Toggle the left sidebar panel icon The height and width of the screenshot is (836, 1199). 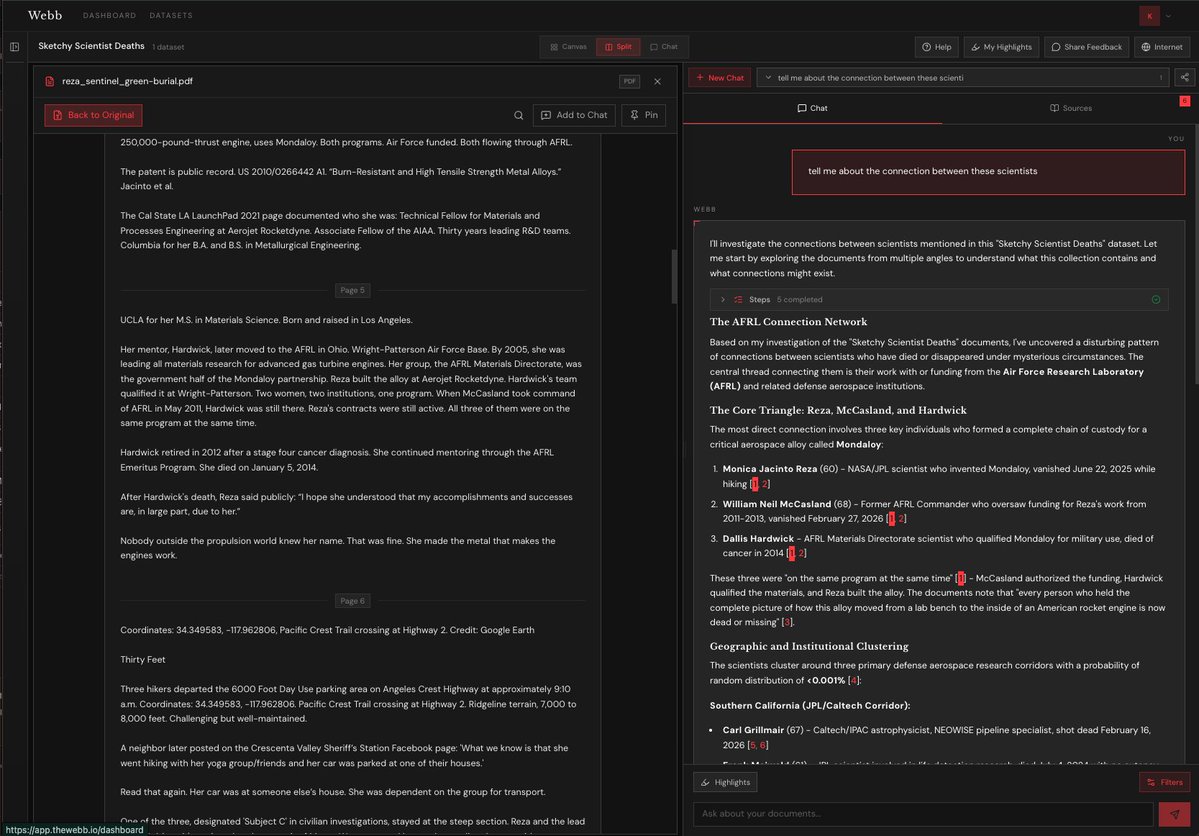tap(15, 47)
